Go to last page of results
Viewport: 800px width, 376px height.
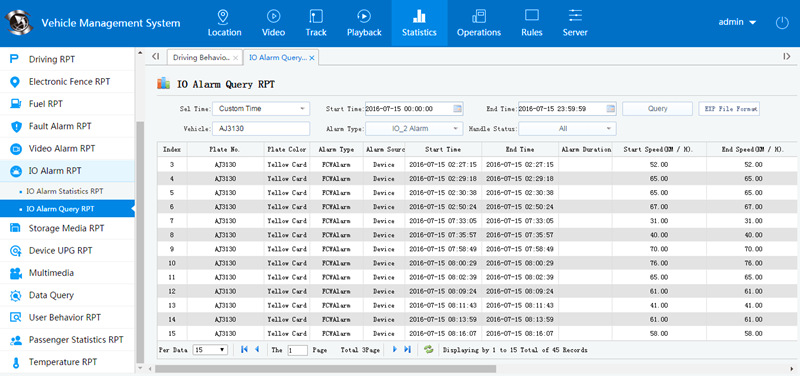click(x=407, y=349)
